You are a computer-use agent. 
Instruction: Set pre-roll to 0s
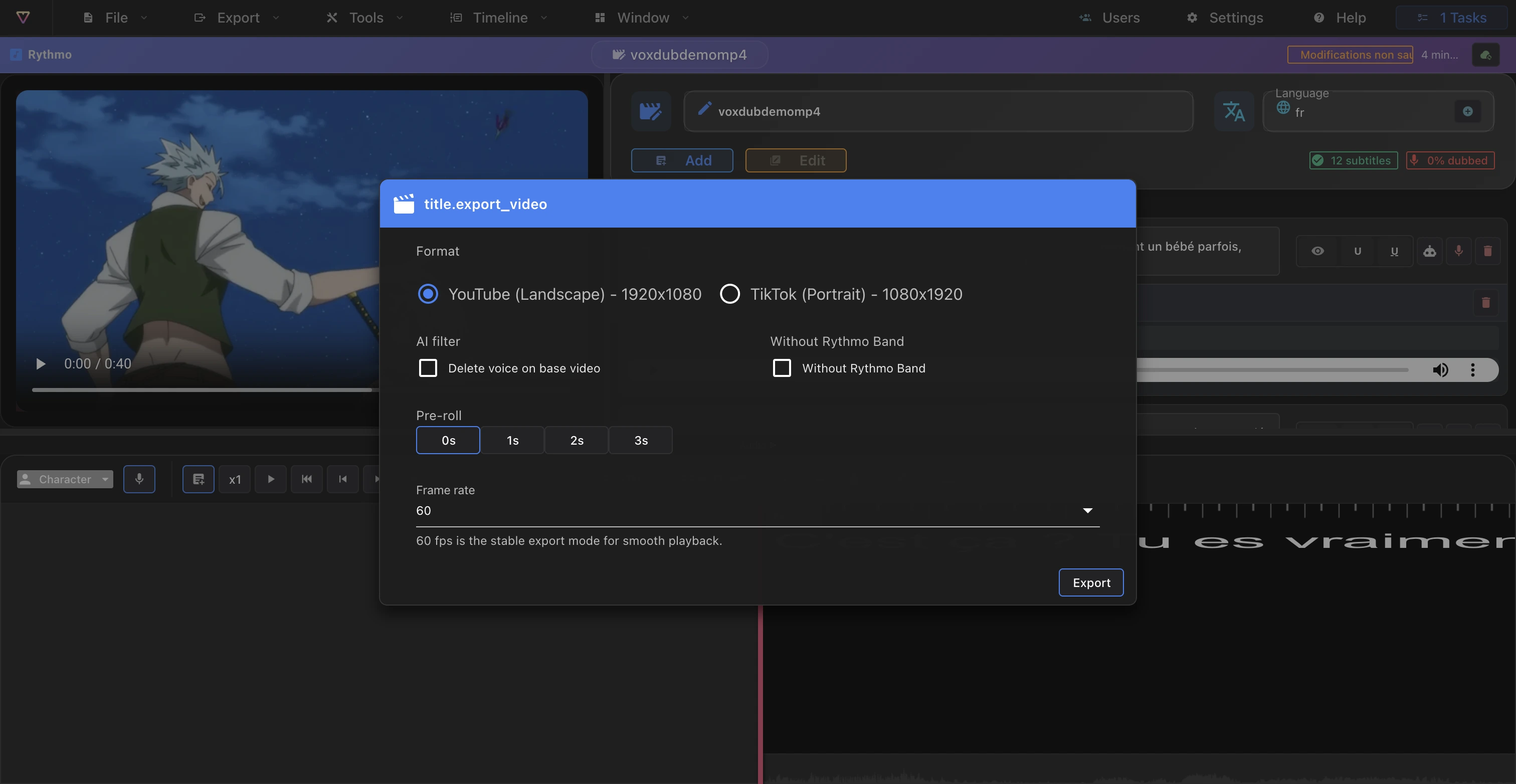click(448, 440)
